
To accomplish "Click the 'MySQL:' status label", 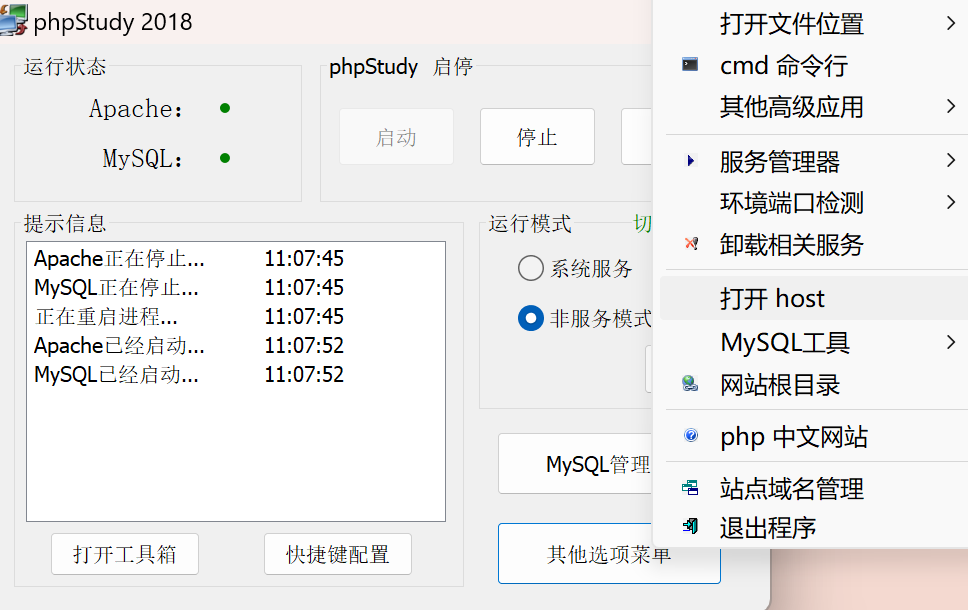I will click(x=143, y=159).
